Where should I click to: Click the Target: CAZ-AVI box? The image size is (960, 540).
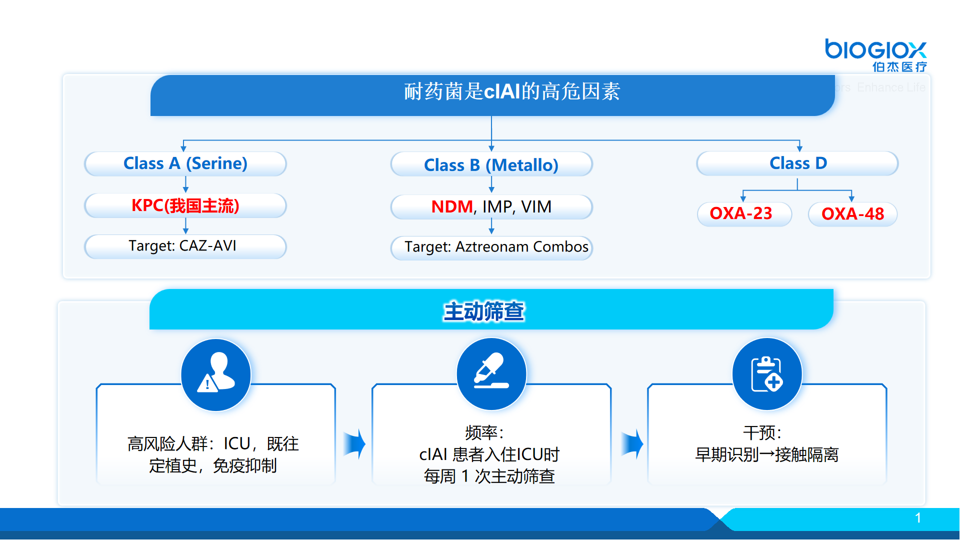(186, 246)
